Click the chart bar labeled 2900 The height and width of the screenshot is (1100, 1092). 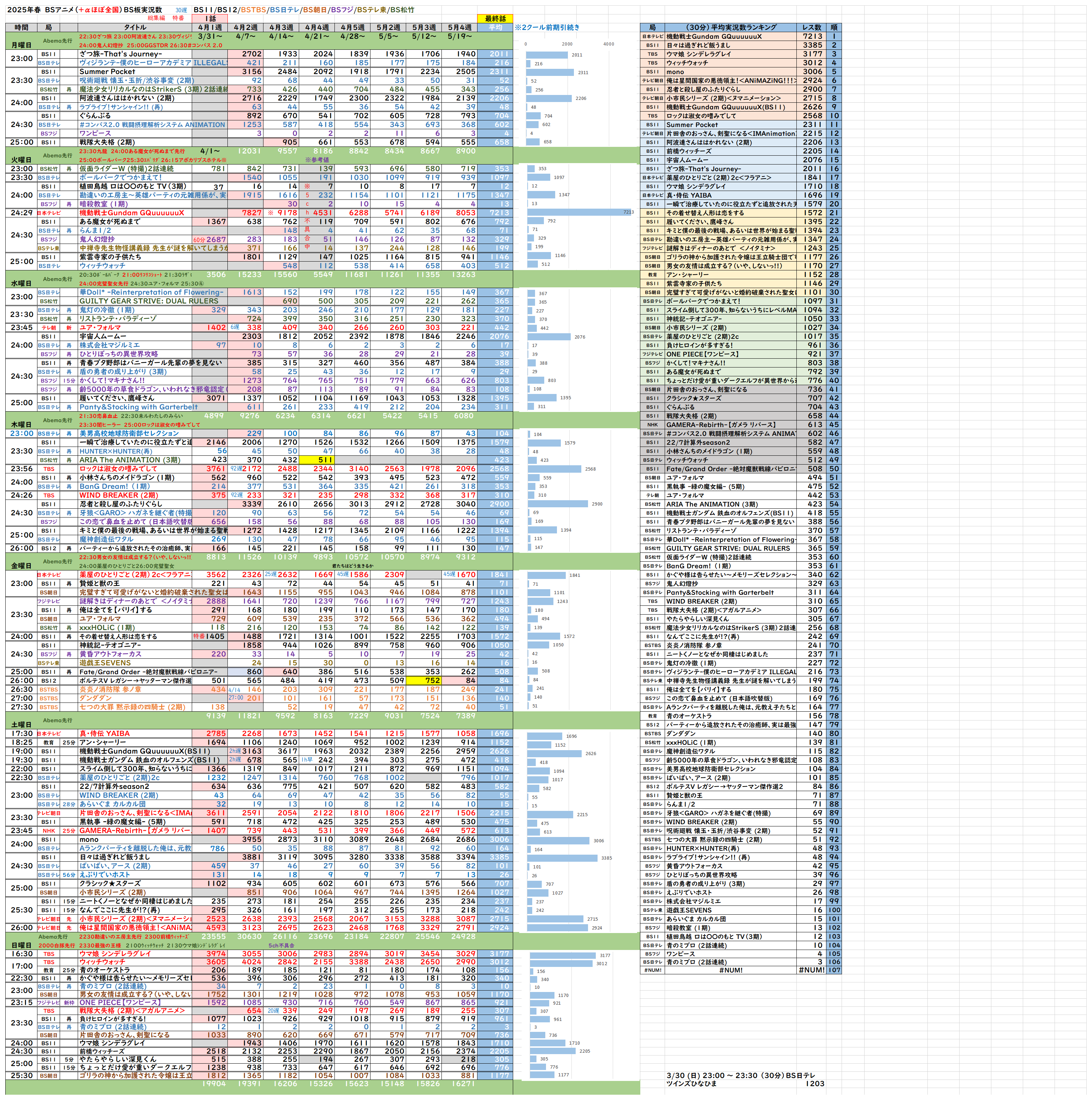point(558,504)
